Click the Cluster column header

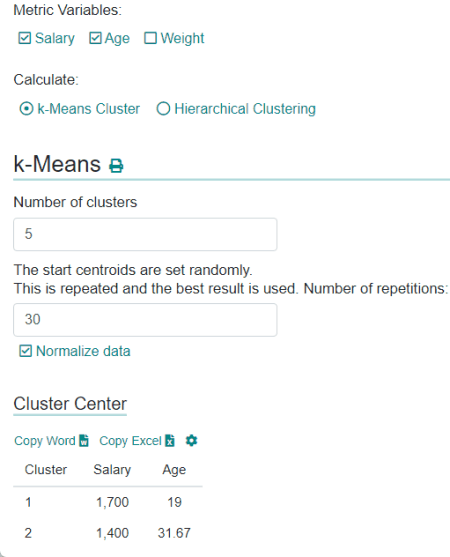point(46,470)
